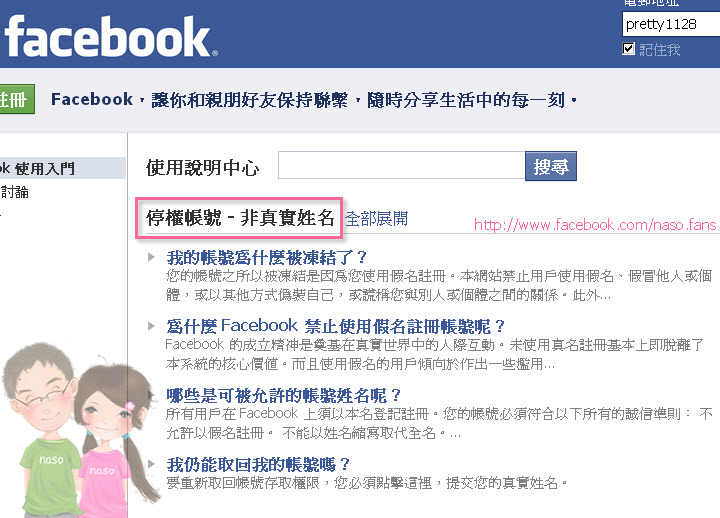Expand arrow beside 我仍能取回我的帳號嗎
This screenshot has width=720, height=518.
[151, 464]
